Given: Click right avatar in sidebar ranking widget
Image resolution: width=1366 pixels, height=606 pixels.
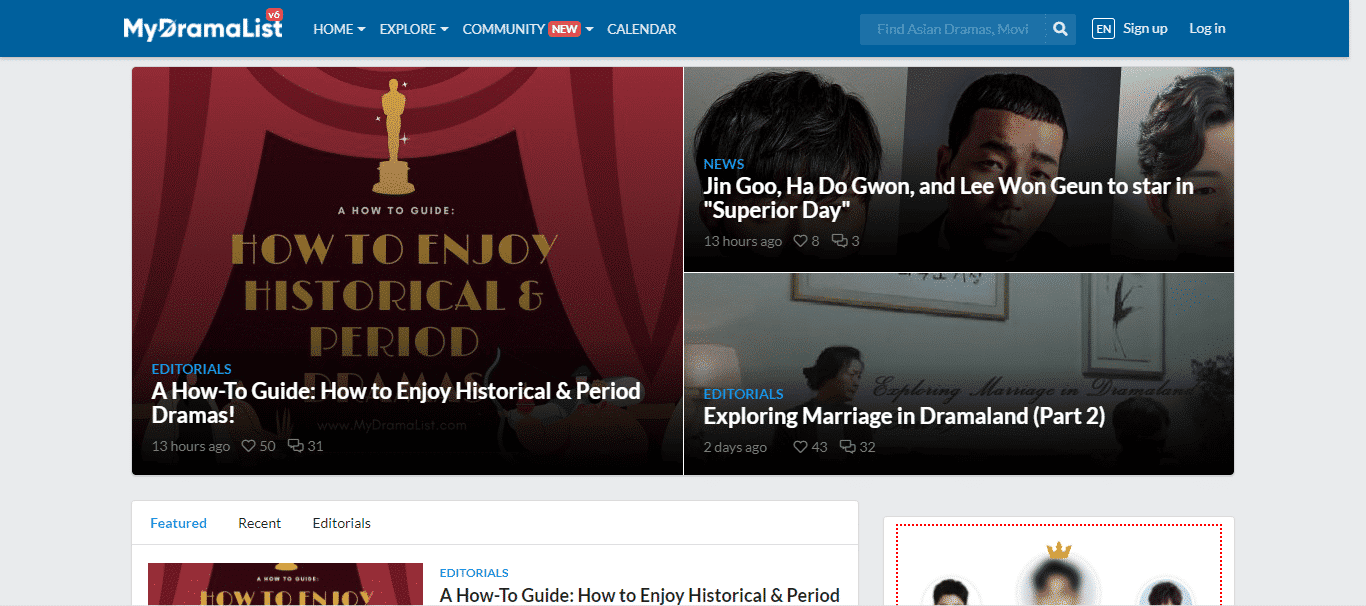Looking at the screenshot, I should pos(1166,591).
